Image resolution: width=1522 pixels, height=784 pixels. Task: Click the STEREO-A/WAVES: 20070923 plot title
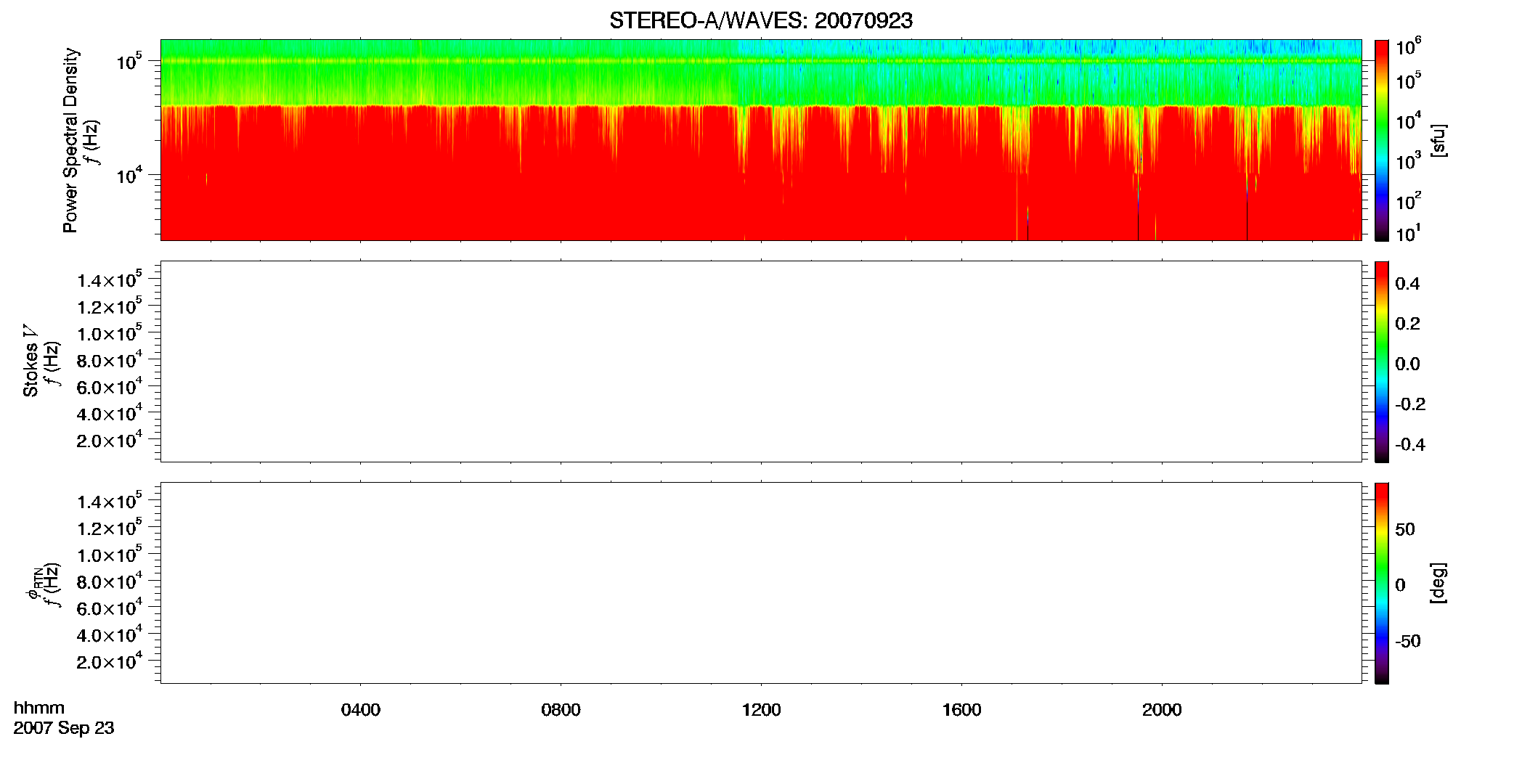point(760,21)
